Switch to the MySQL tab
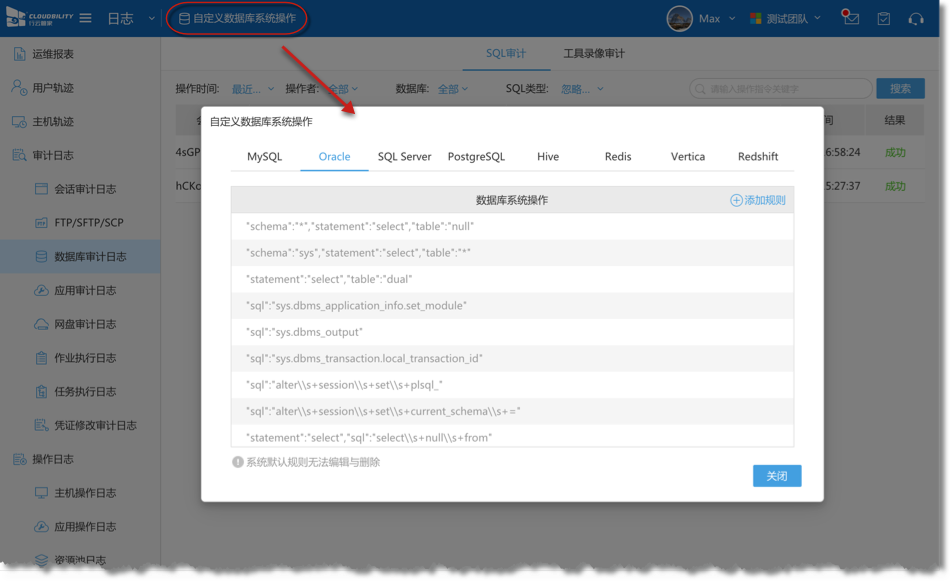 [x=265, y=157]
